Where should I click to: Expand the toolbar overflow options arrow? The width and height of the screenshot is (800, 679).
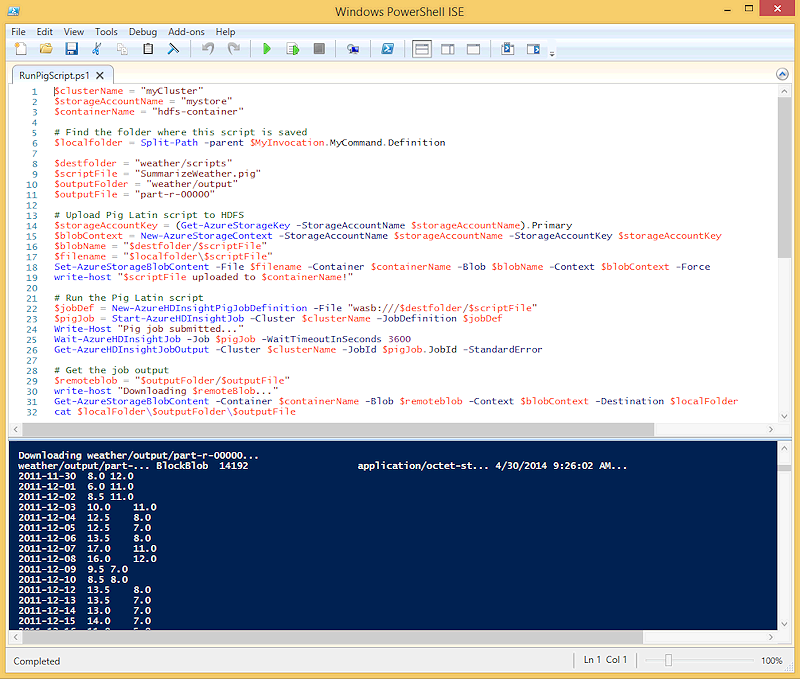pyautogui.click(x=552, y=52)
